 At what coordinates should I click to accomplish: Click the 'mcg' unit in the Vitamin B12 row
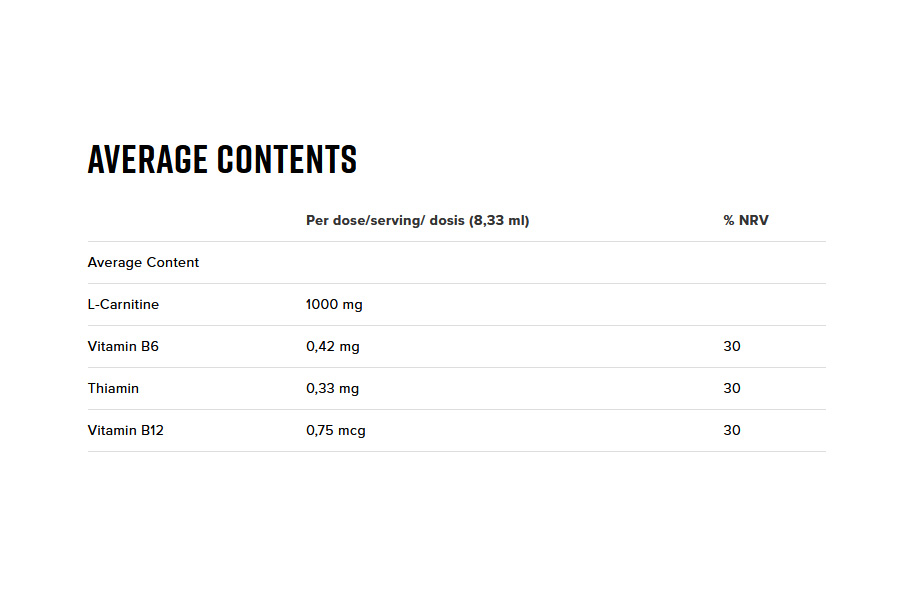(351, 430)
